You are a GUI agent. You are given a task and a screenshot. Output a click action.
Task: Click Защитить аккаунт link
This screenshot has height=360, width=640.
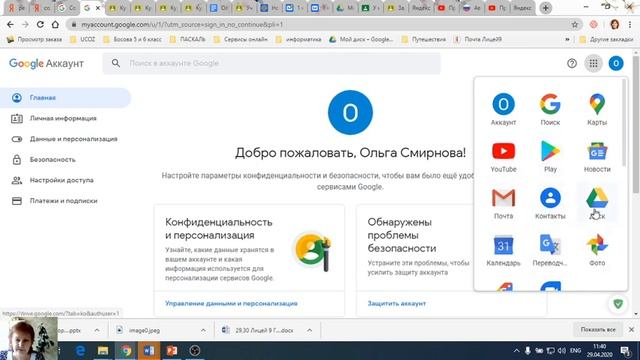pyautogui.click(x=396, y=303)
